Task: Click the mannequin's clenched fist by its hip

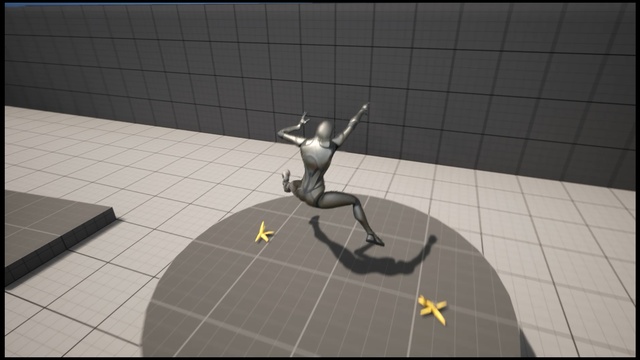Action: point(286,176)
